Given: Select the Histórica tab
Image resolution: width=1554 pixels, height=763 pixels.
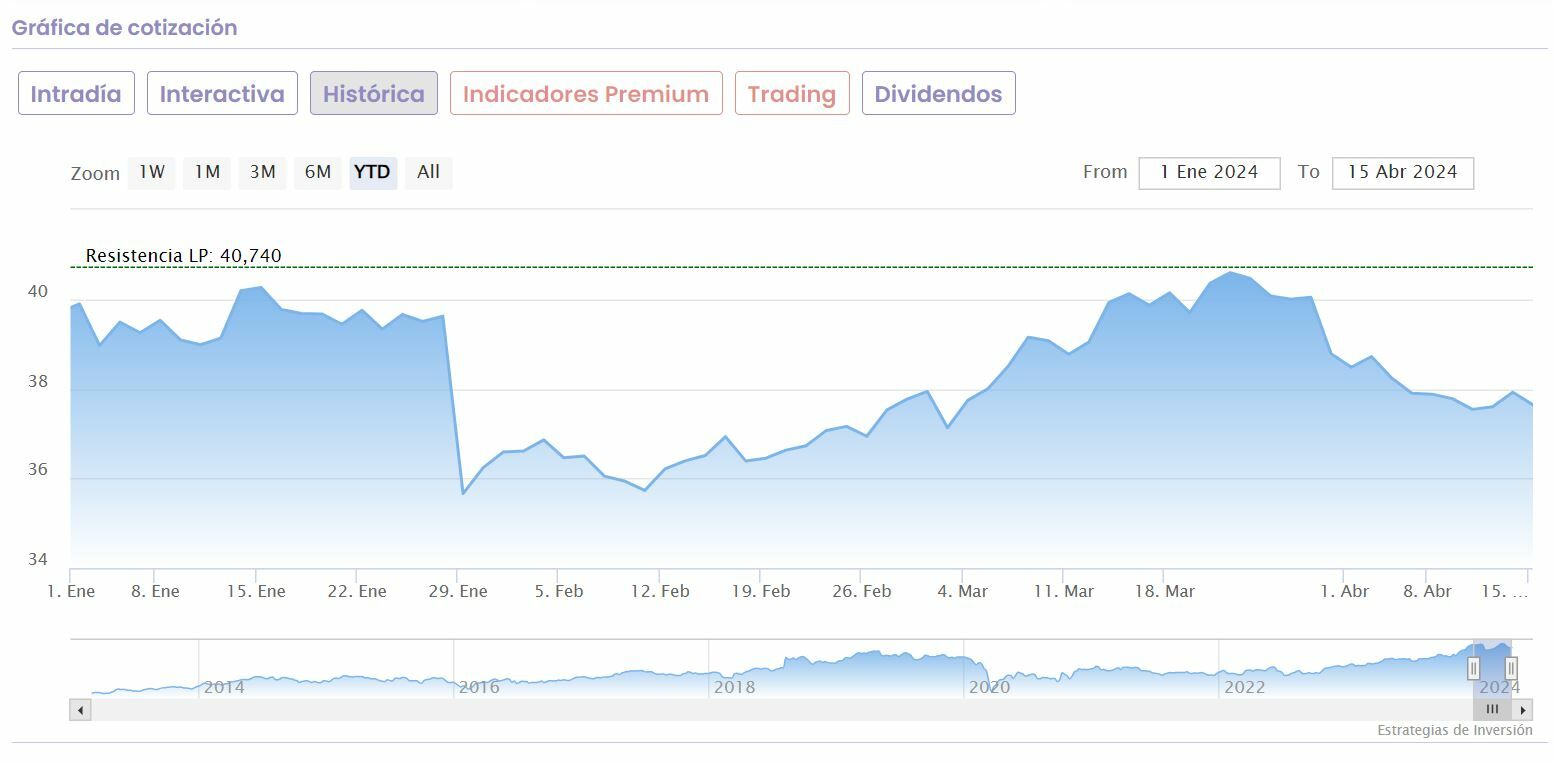Looking at the screenshot, I should 374,94.
